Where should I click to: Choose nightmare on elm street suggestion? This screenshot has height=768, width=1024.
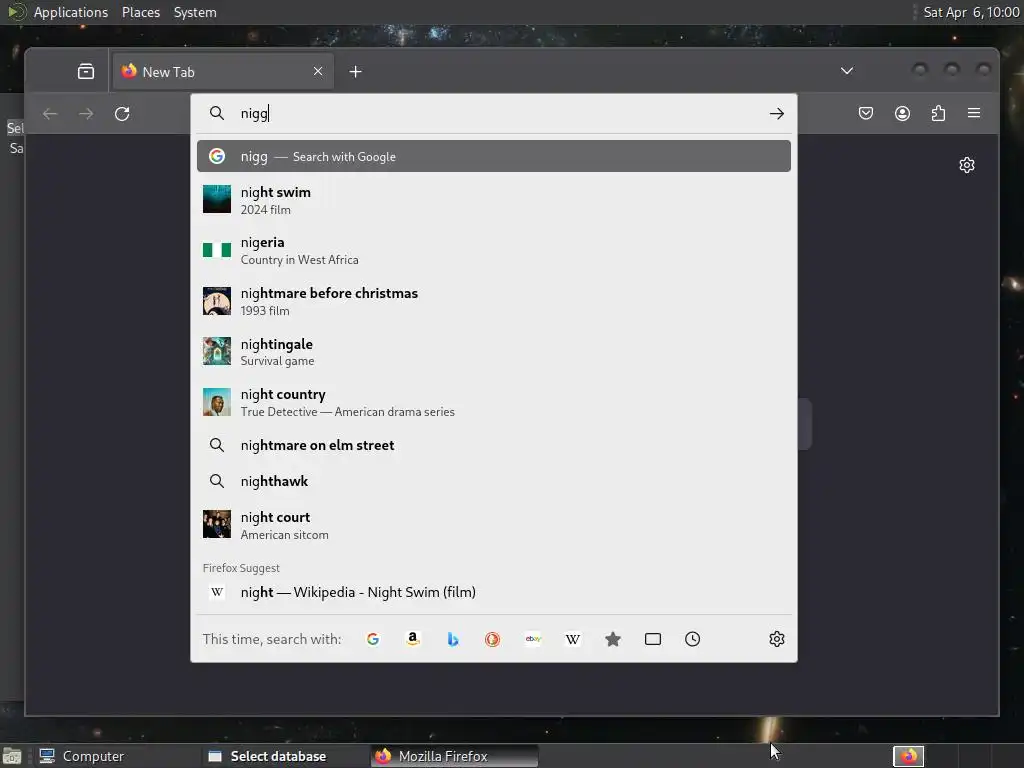pyautogui.click(x=494, y=445)
